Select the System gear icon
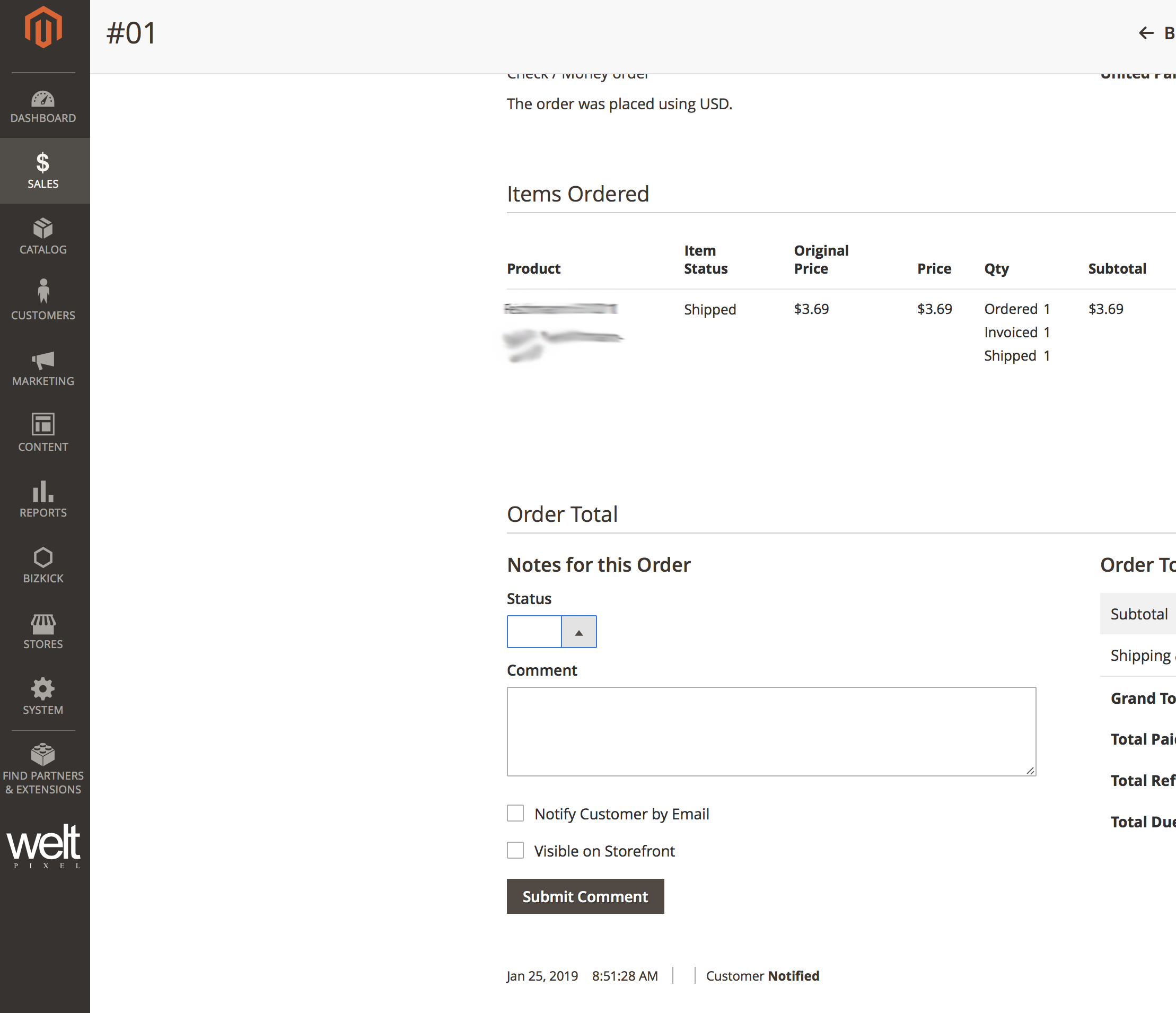 click(x=43, y=697)
